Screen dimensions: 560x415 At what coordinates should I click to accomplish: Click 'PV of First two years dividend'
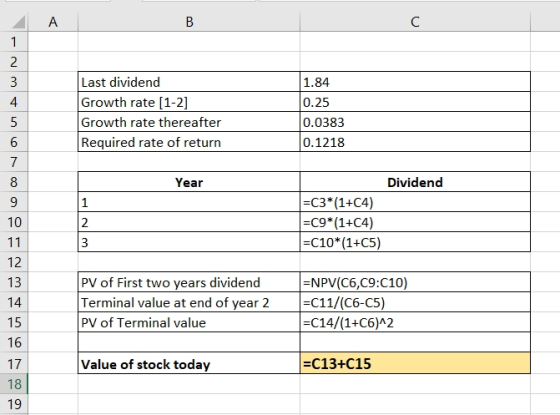pos(189,282)
